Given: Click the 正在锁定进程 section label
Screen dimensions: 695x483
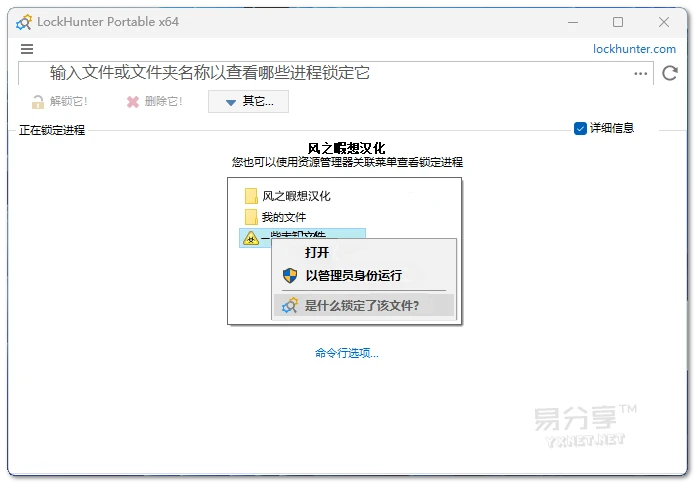Looking at the screenshot, I should click(52, 130).
